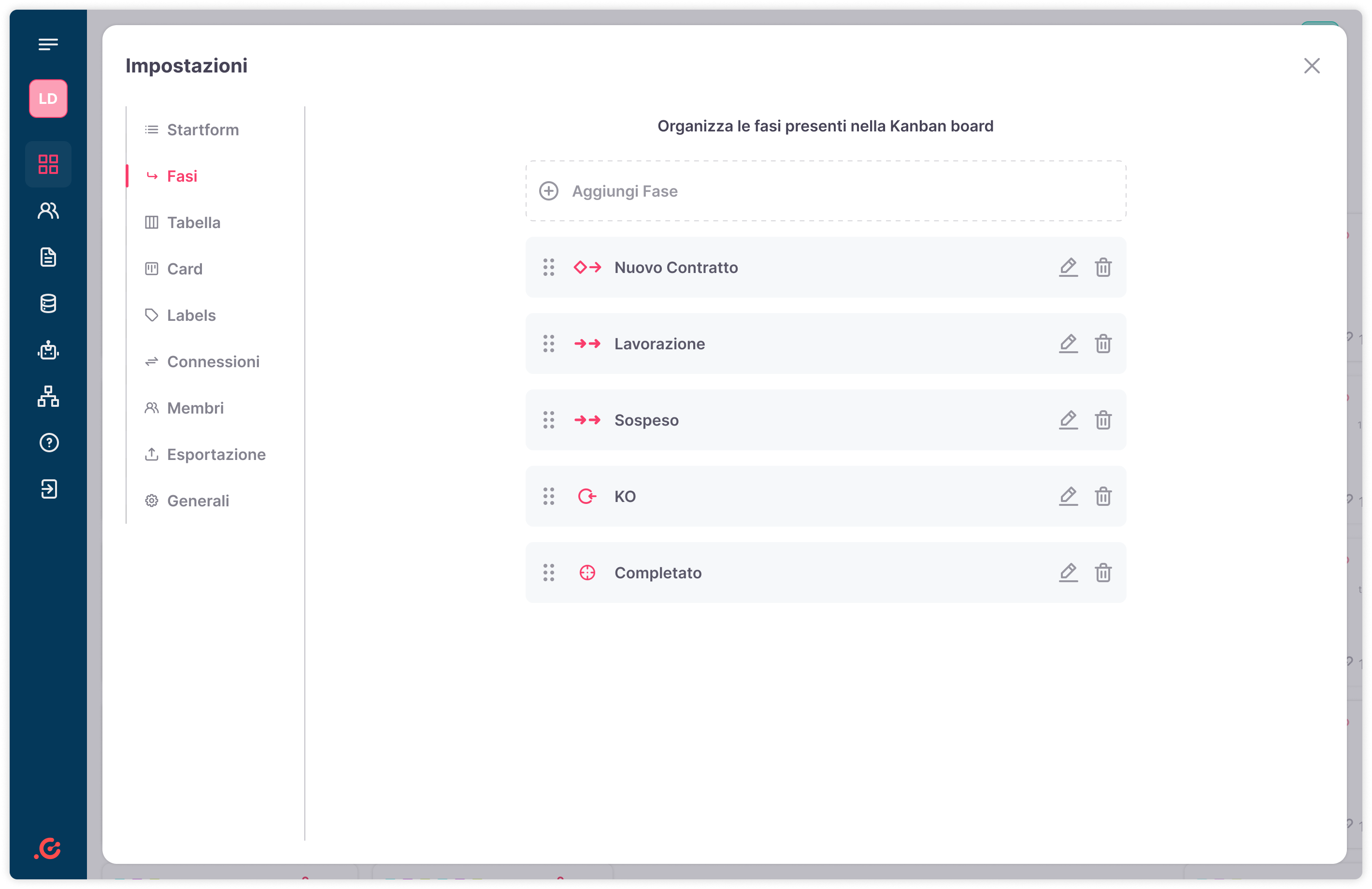Click the edit pencil for Nuovo Contratto

click(1068, 268)
